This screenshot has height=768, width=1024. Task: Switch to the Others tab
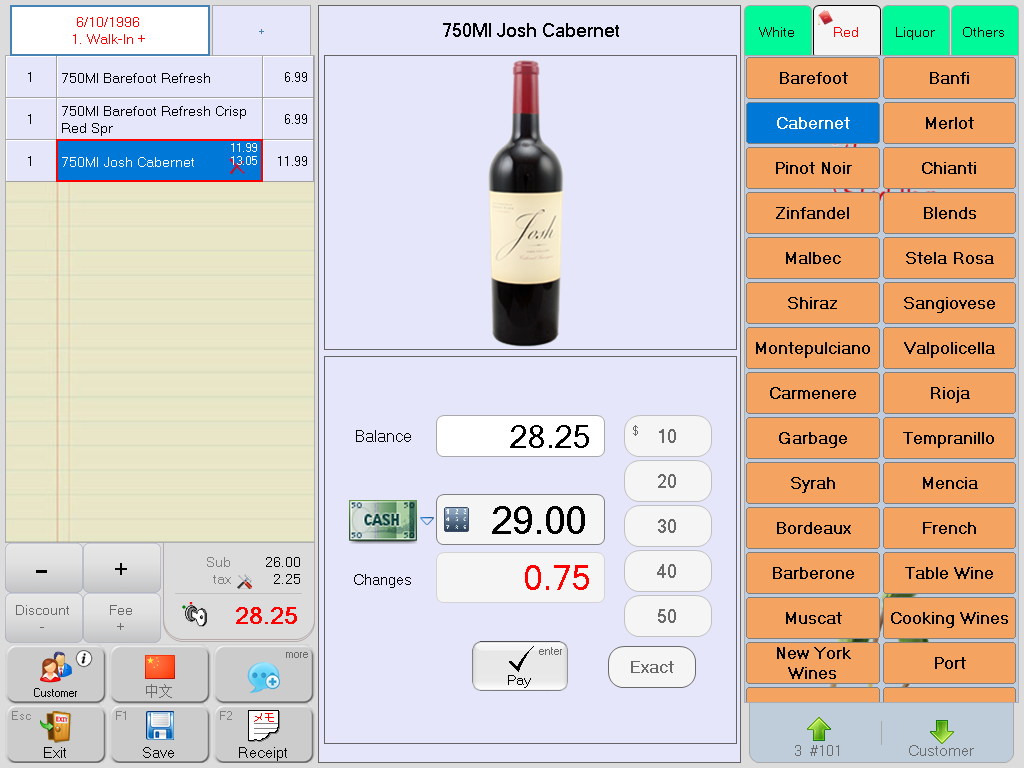pyautogui.click(x=984, y=31)
